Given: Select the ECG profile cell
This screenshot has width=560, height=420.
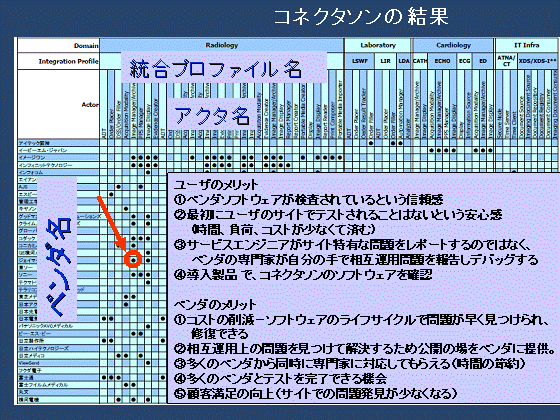Looking at the screenshot, I should click(x=464, y=61).
